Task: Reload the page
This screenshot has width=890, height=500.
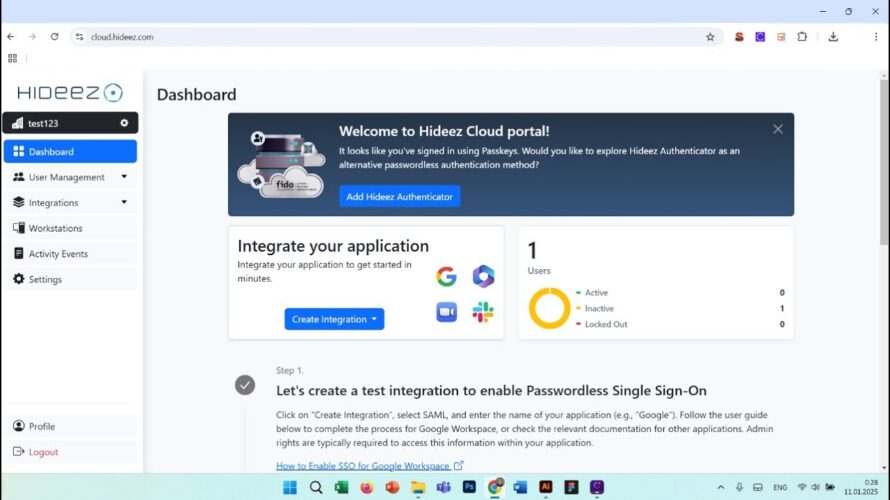Action: tap(54, 37)
